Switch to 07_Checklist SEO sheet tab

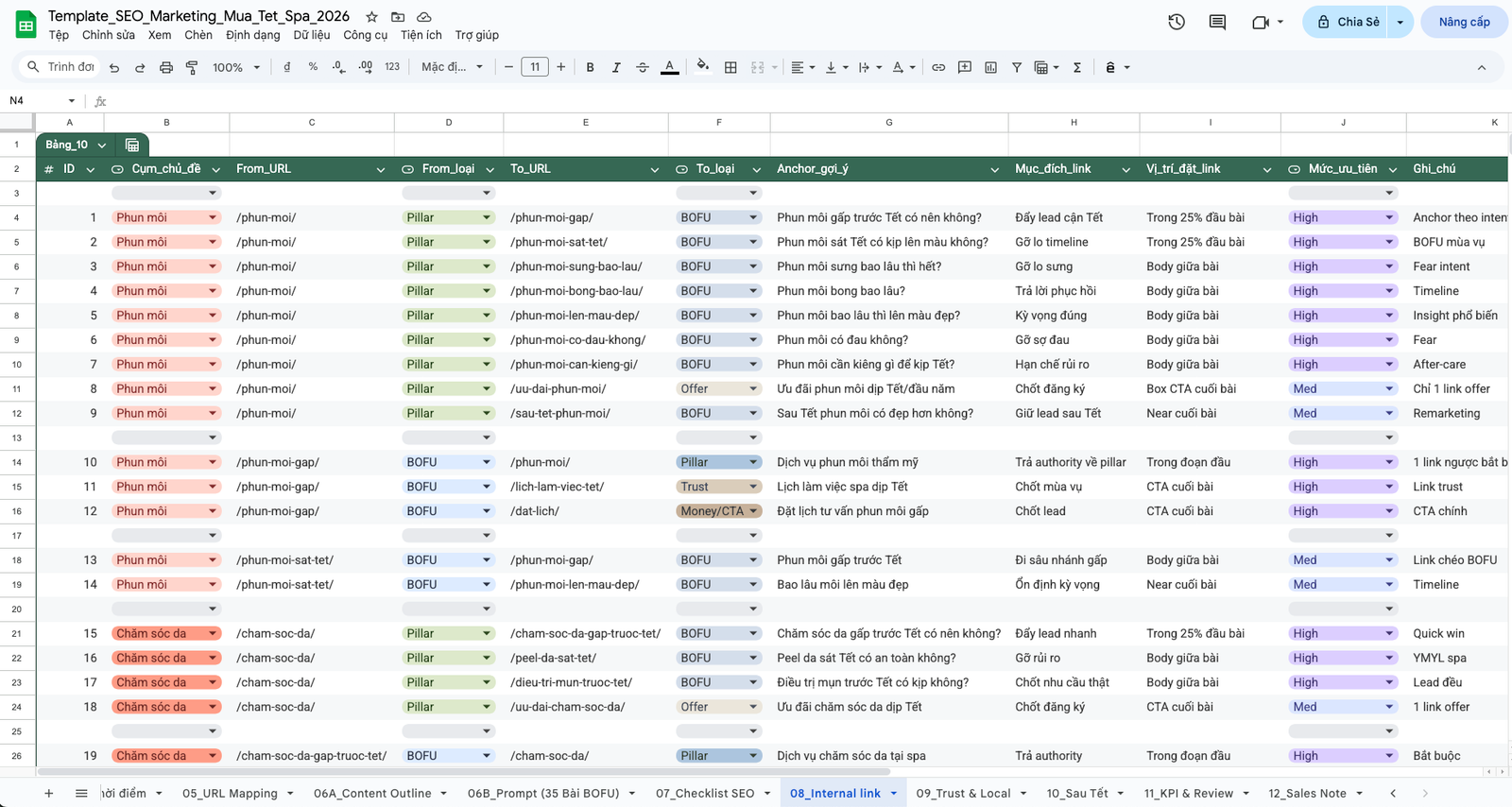coord(705,793)
